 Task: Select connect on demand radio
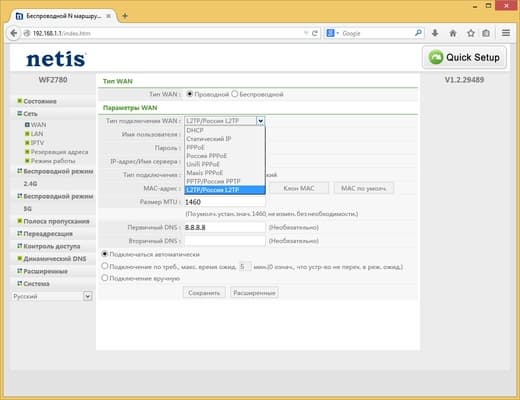pyautogui.click(x=105, y=266)
